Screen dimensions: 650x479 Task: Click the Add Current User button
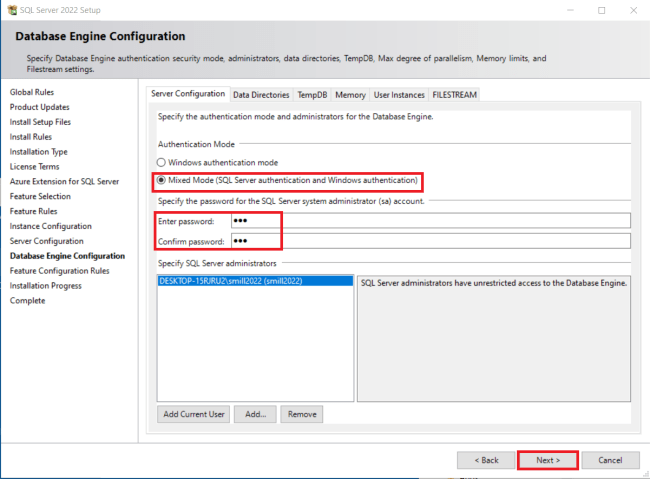[x=194, y=414]
